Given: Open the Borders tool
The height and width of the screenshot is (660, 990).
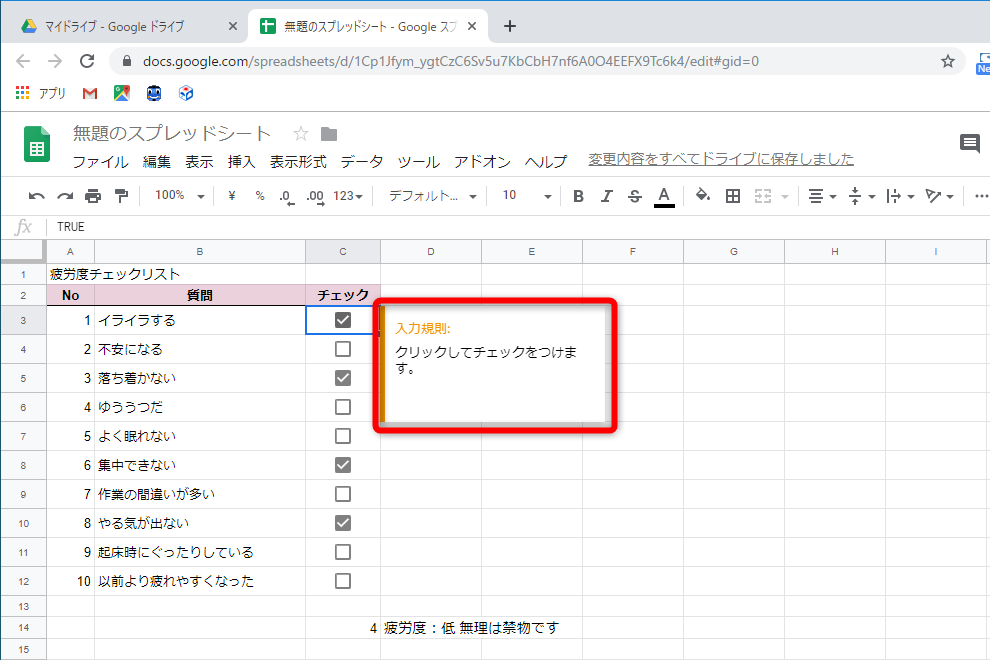Looking at the screenshot, I should point(733,195).
